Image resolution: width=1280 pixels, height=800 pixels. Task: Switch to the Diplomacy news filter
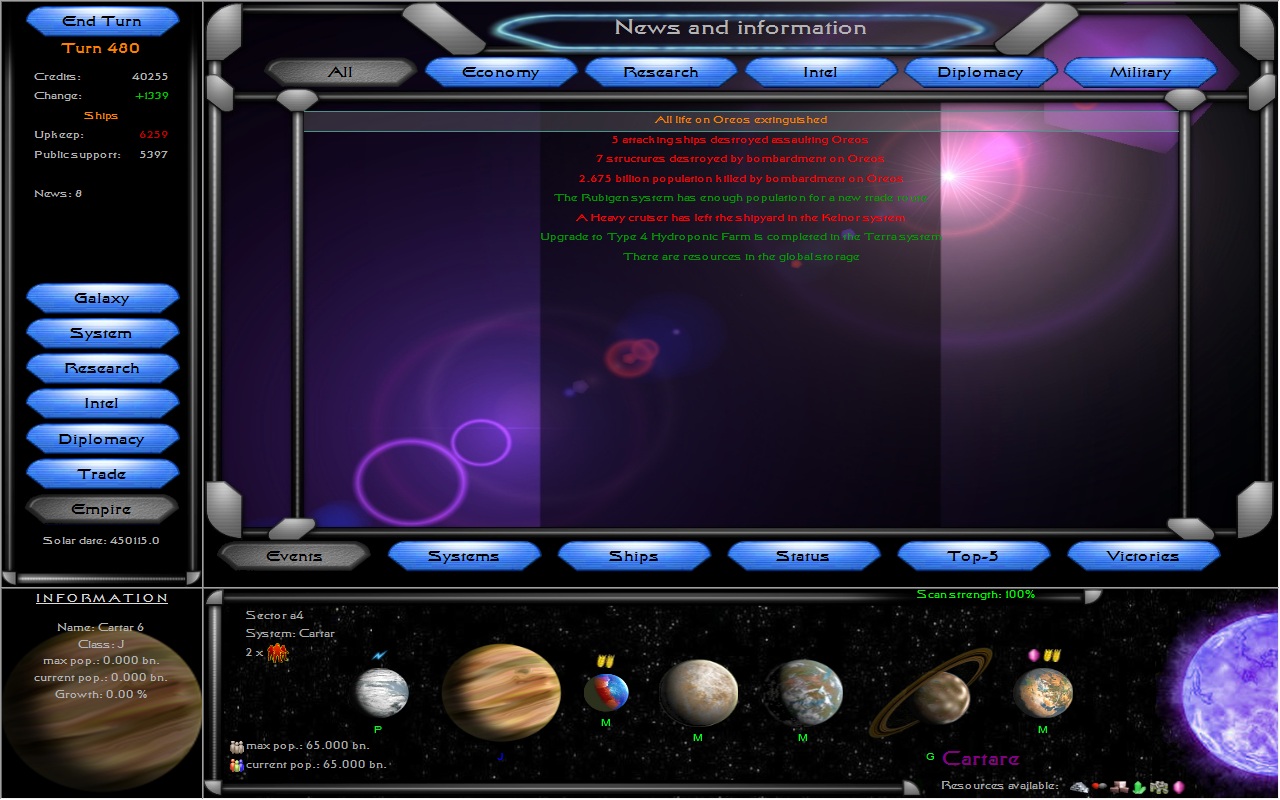(980, 72)
